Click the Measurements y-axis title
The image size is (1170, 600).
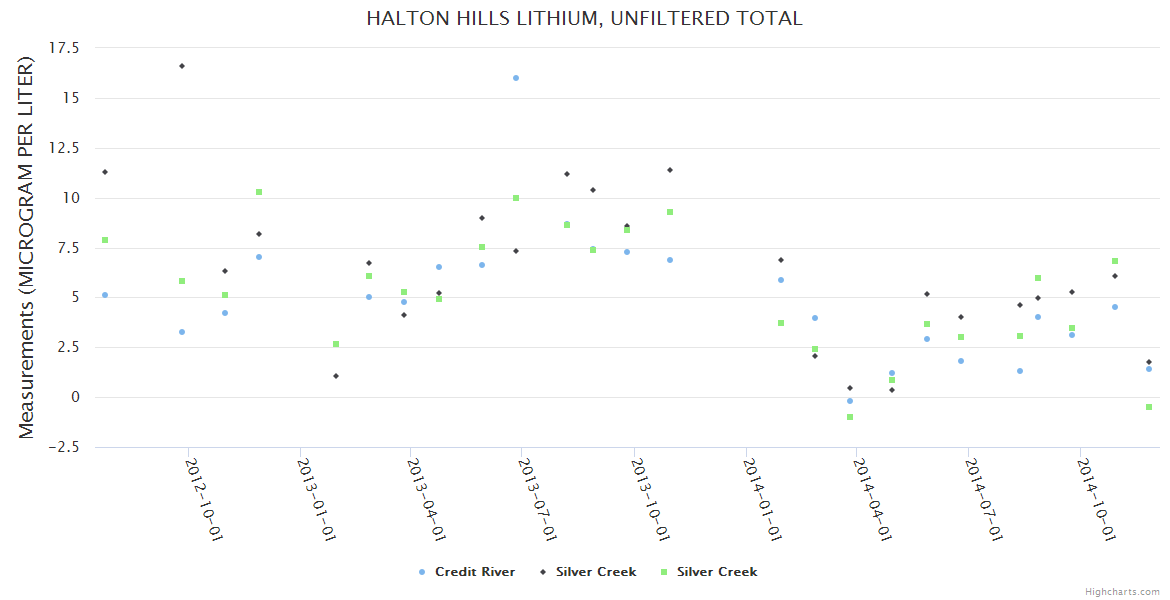(x=27, y=248)
